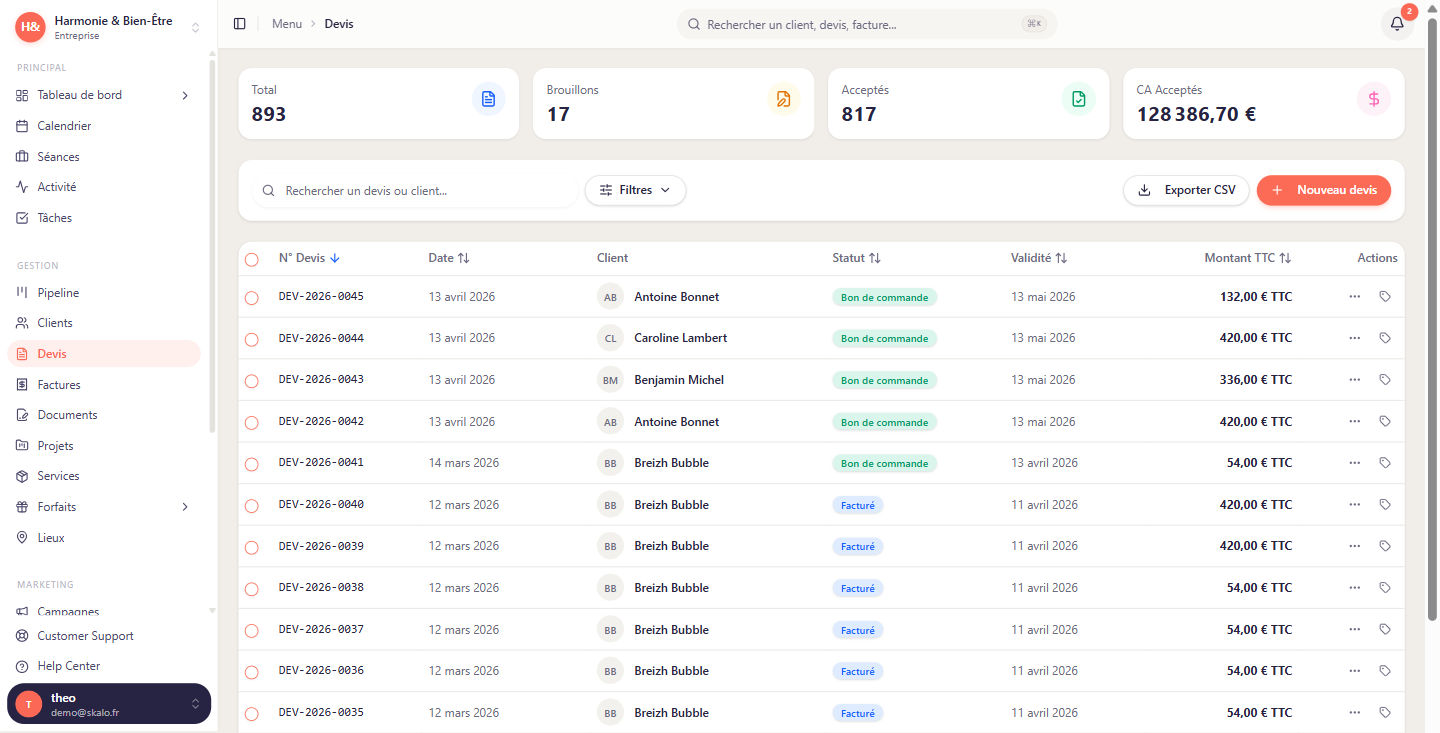Click the Total quotes document icon
The height and width of the screenshot is (733, 1440).
click(x=488, y=99)
